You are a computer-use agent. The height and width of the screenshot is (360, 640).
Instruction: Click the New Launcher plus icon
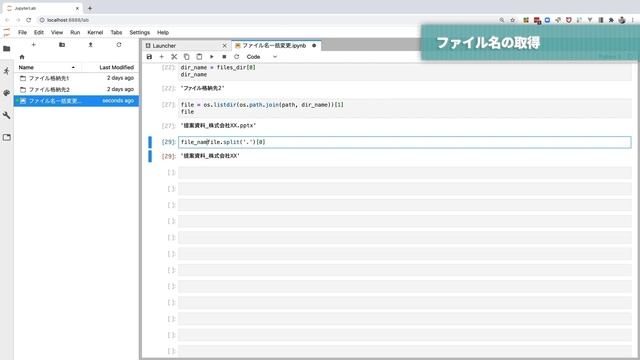33,44
